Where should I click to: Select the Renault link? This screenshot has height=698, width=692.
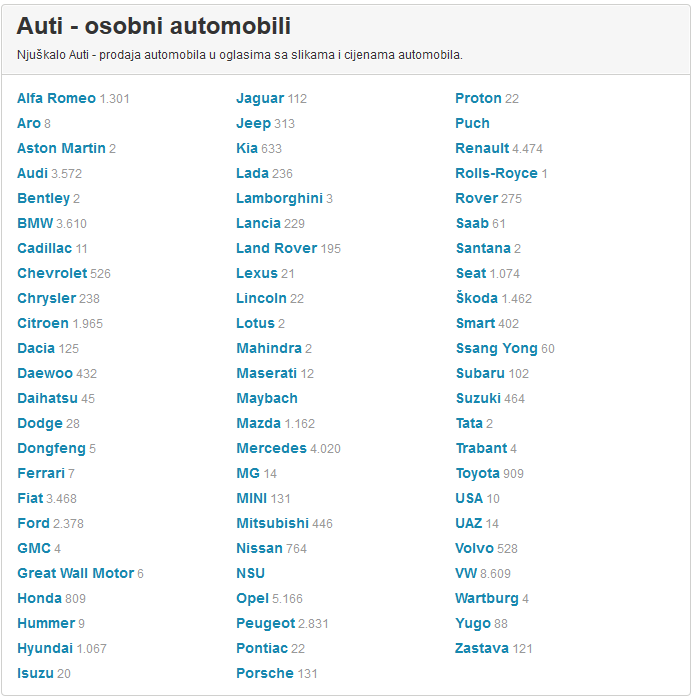point(482,148)
